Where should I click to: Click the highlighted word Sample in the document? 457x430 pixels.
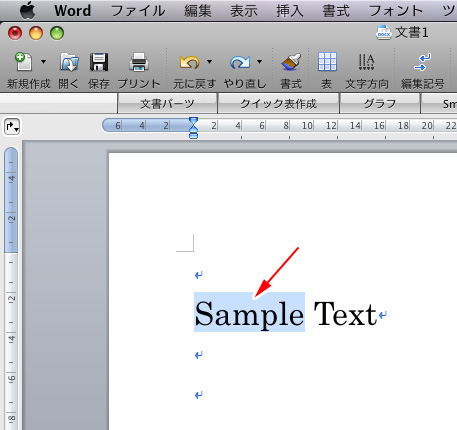pos(249,313)
